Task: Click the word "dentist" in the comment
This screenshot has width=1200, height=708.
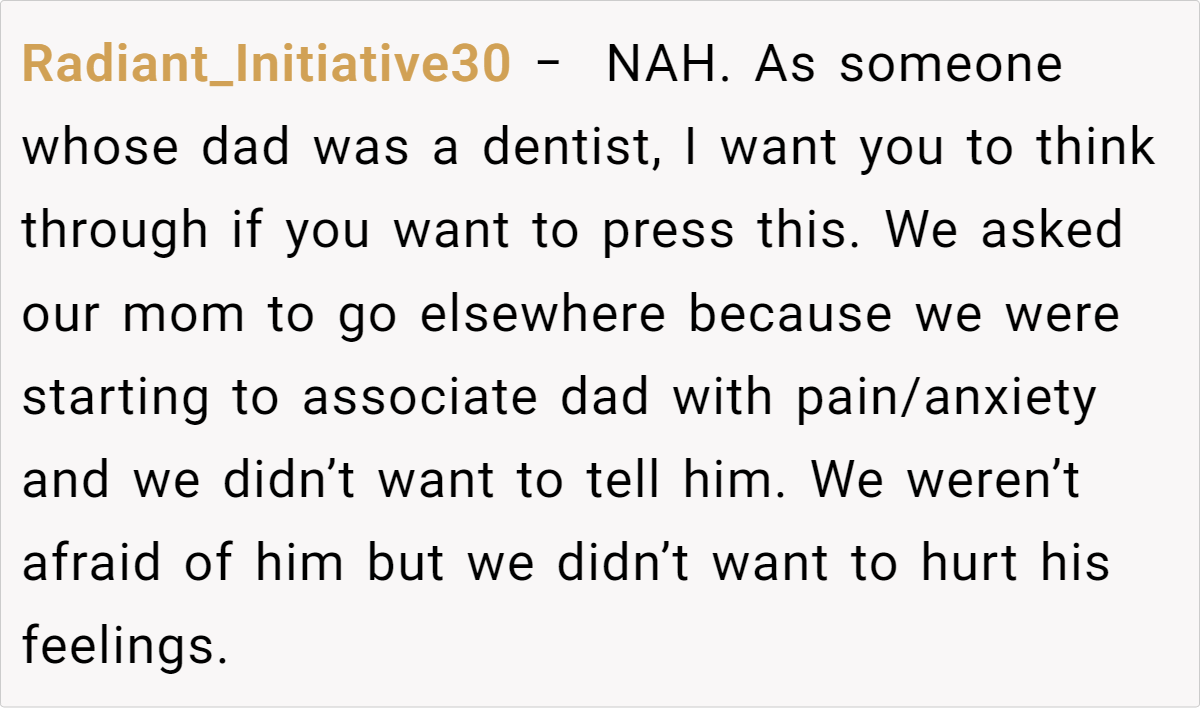Action: 571,149
